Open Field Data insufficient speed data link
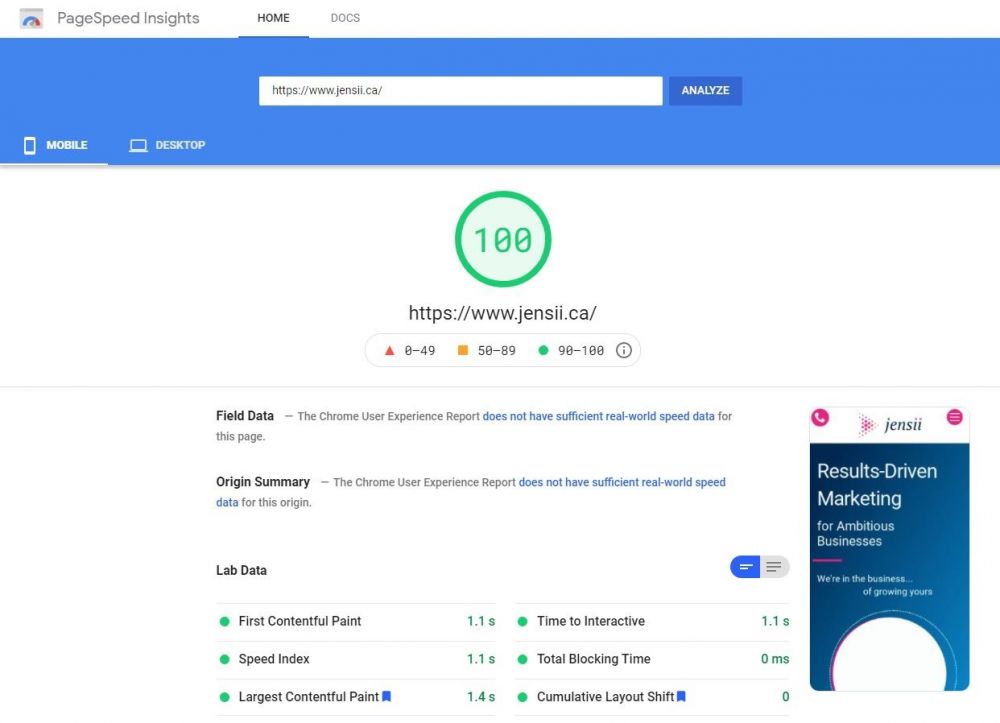1000x723 pixels. point(598,416)
